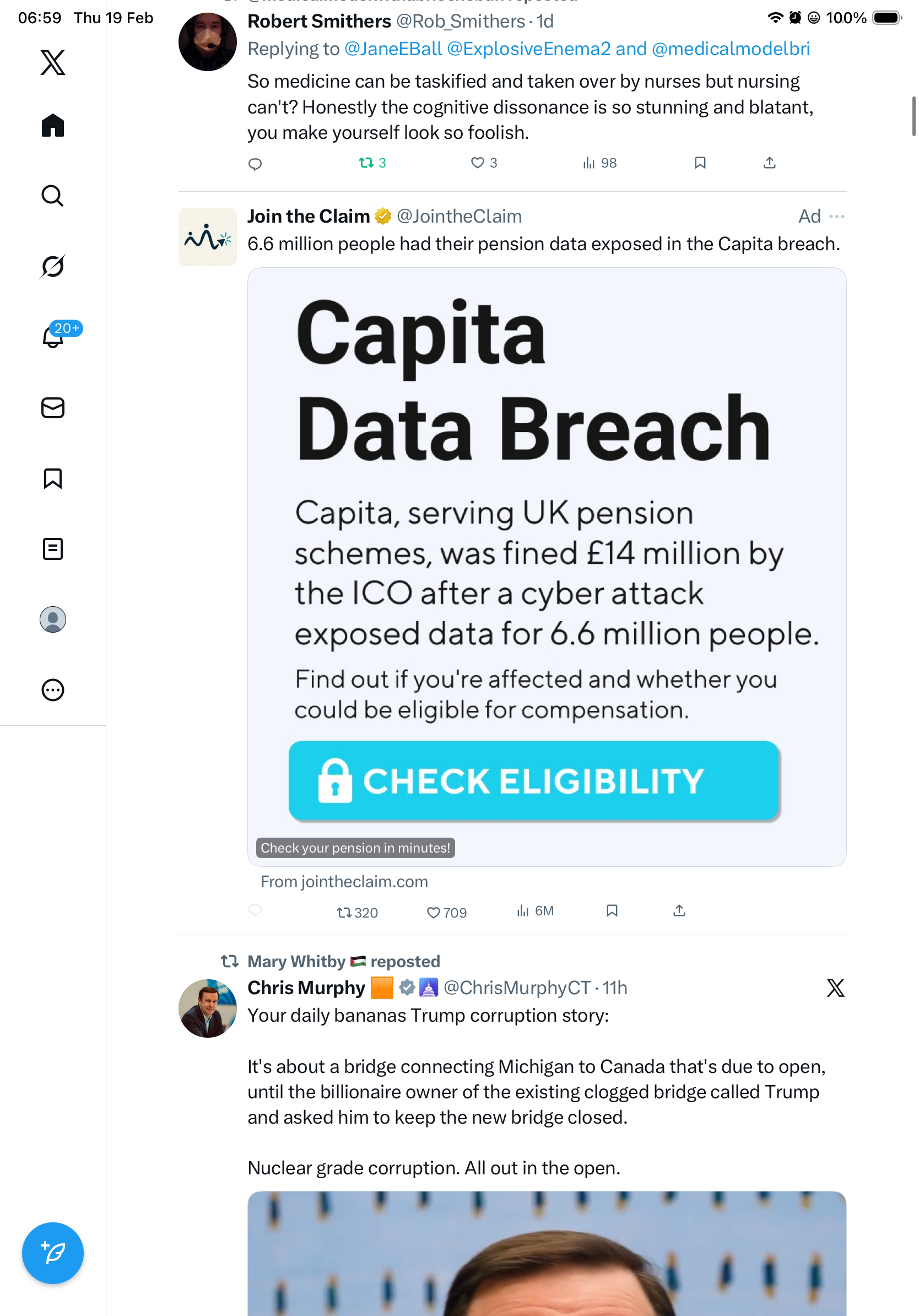
Task: Bookmark the Join the Claim ad
Action: pos(612,911)
